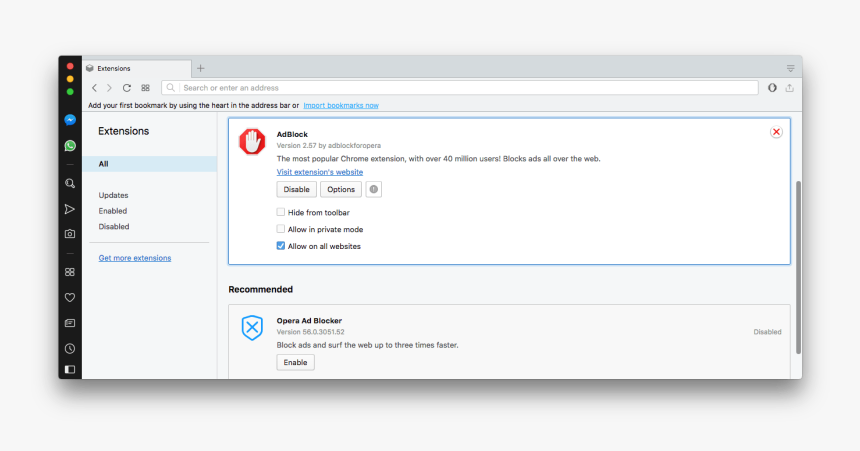Screen dimensions: 860x451
Task: Click the vertical page scrollbar
Action: coord(798,267)
